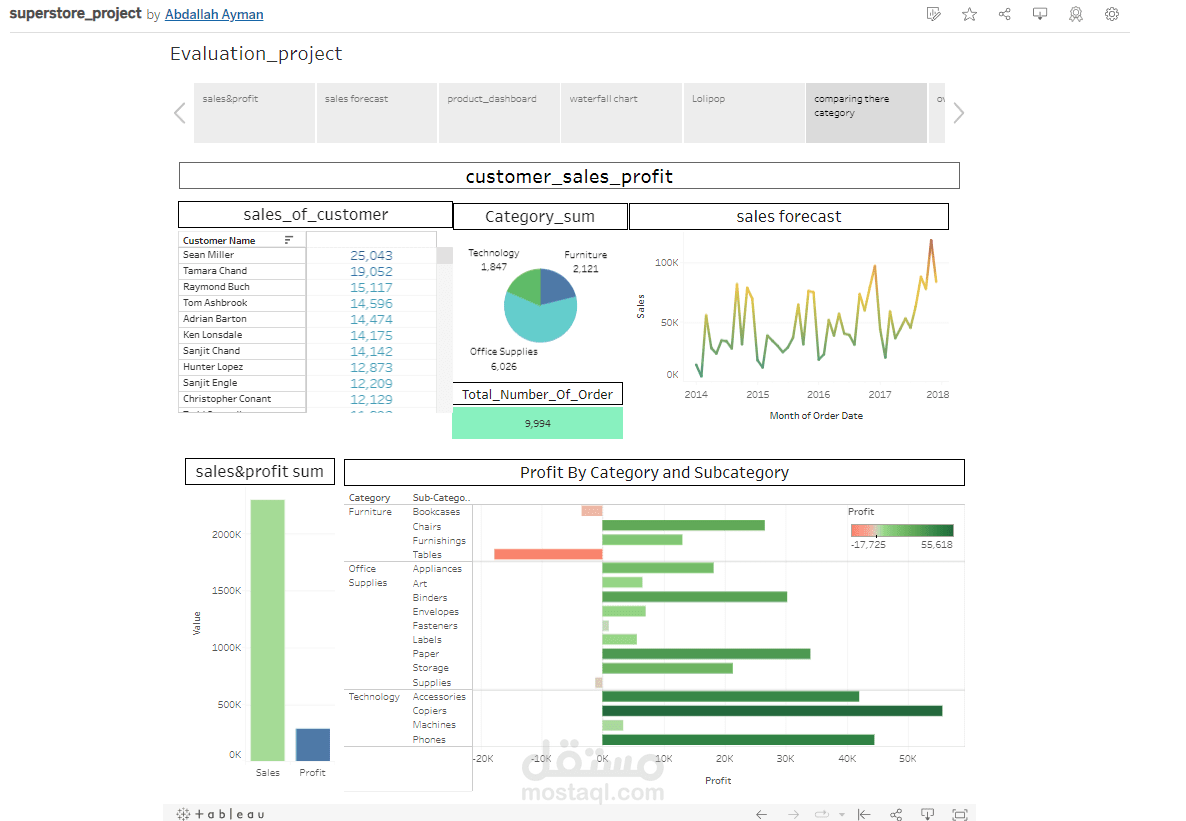
Task: Select the comparing there category tab
Action: click(867, 113)
